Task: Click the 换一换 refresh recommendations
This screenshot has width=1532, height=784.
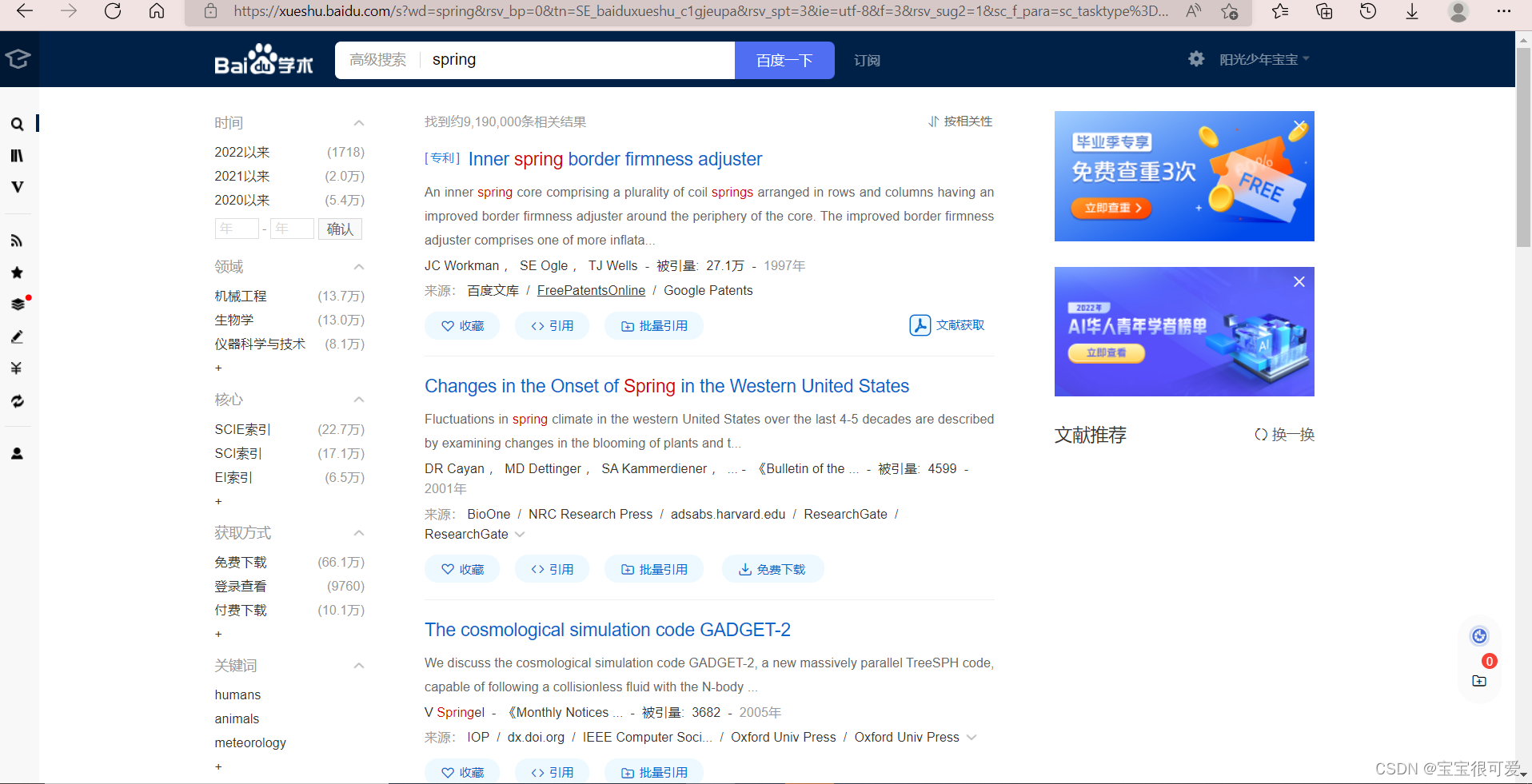Action: point(1284,435)
